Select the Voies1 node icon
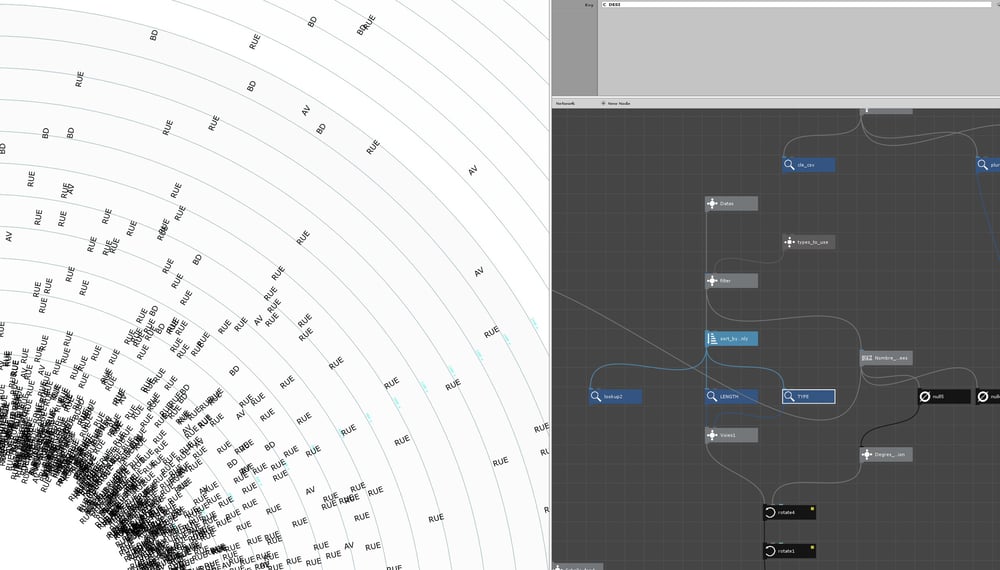Viewport: 1000px width, 570px height. pos(712,435)
